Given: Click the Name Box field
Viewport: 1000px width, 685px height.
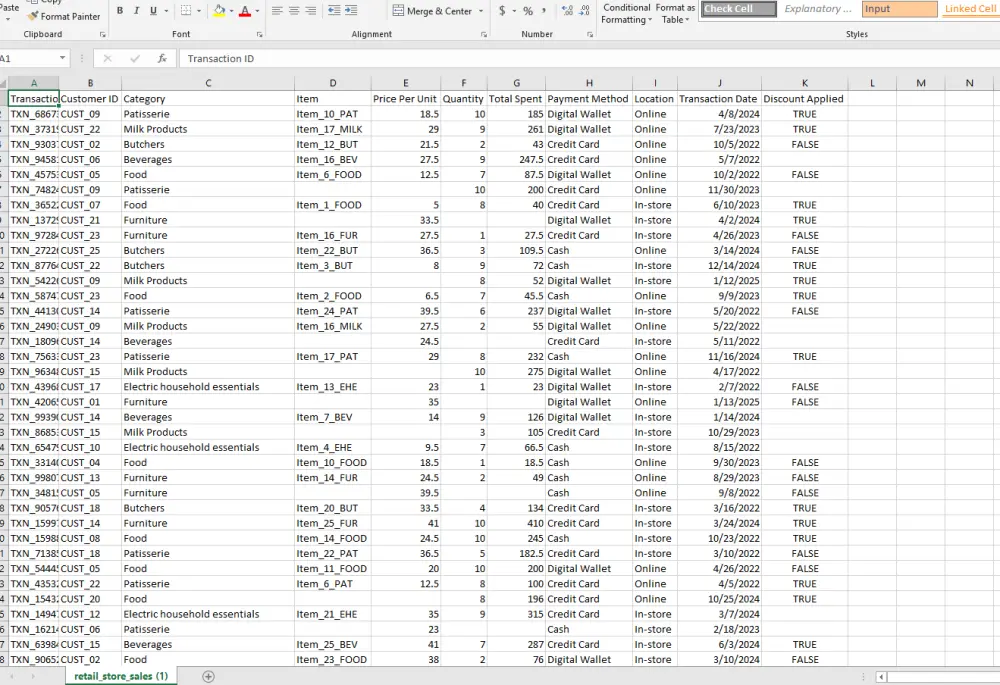Looking at the screenshot, I should tap(28, 58).
